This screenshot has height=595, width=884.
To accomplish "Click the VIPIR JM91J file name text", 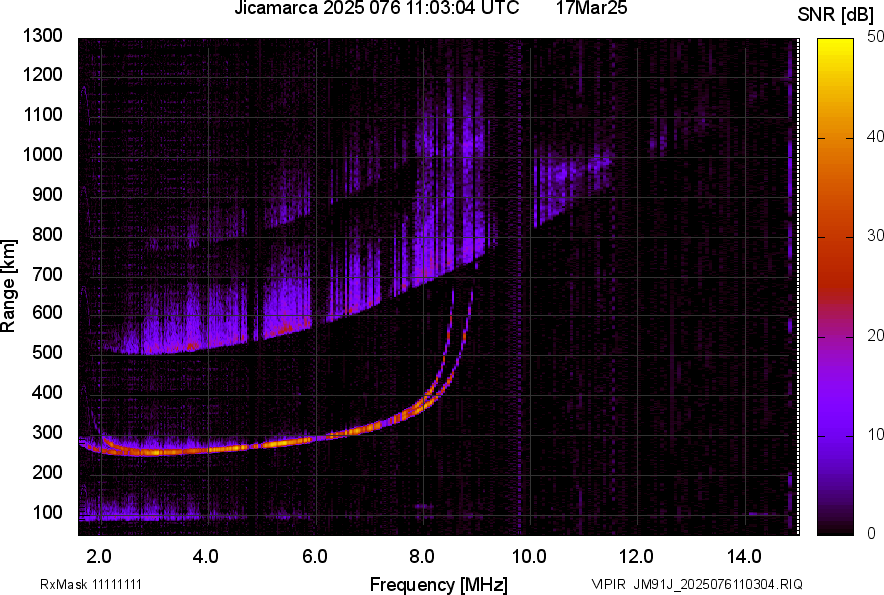I will [697, 584].
